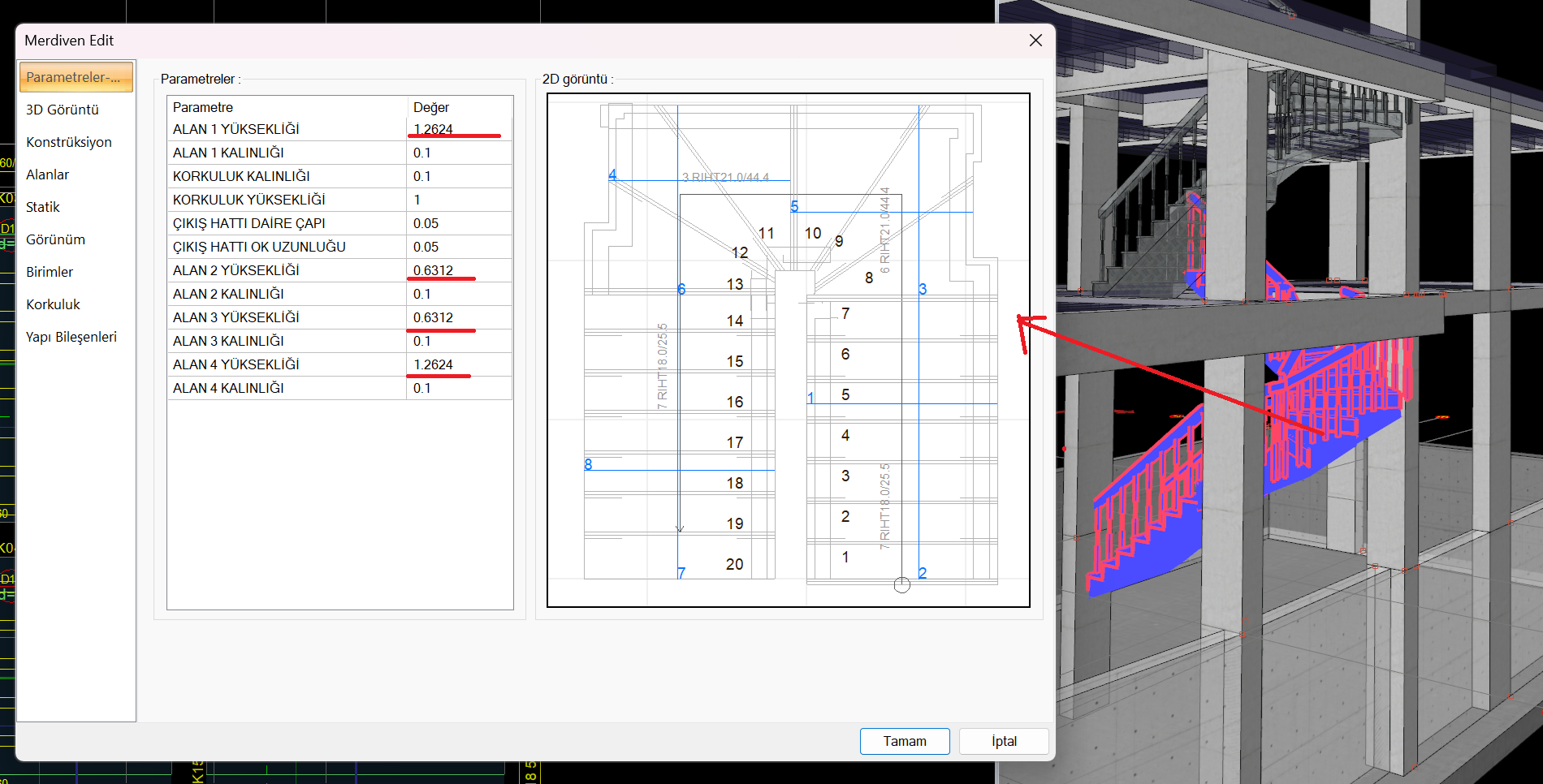The width and height of the screenshot is (1543, 784).
Task: Go to the Statik page
Action: 43,207
